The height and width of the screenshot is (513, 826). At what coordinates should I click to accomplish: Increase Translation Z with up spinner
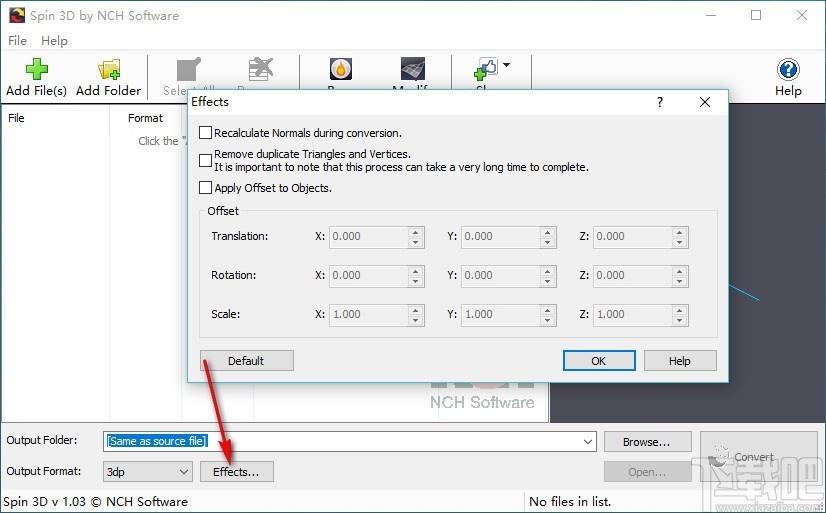(x=680, y=232)
